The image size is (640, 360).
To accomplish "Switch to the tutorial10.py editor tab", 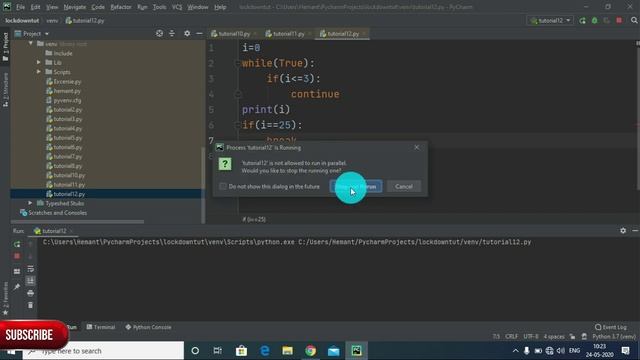I will (233, 34).
